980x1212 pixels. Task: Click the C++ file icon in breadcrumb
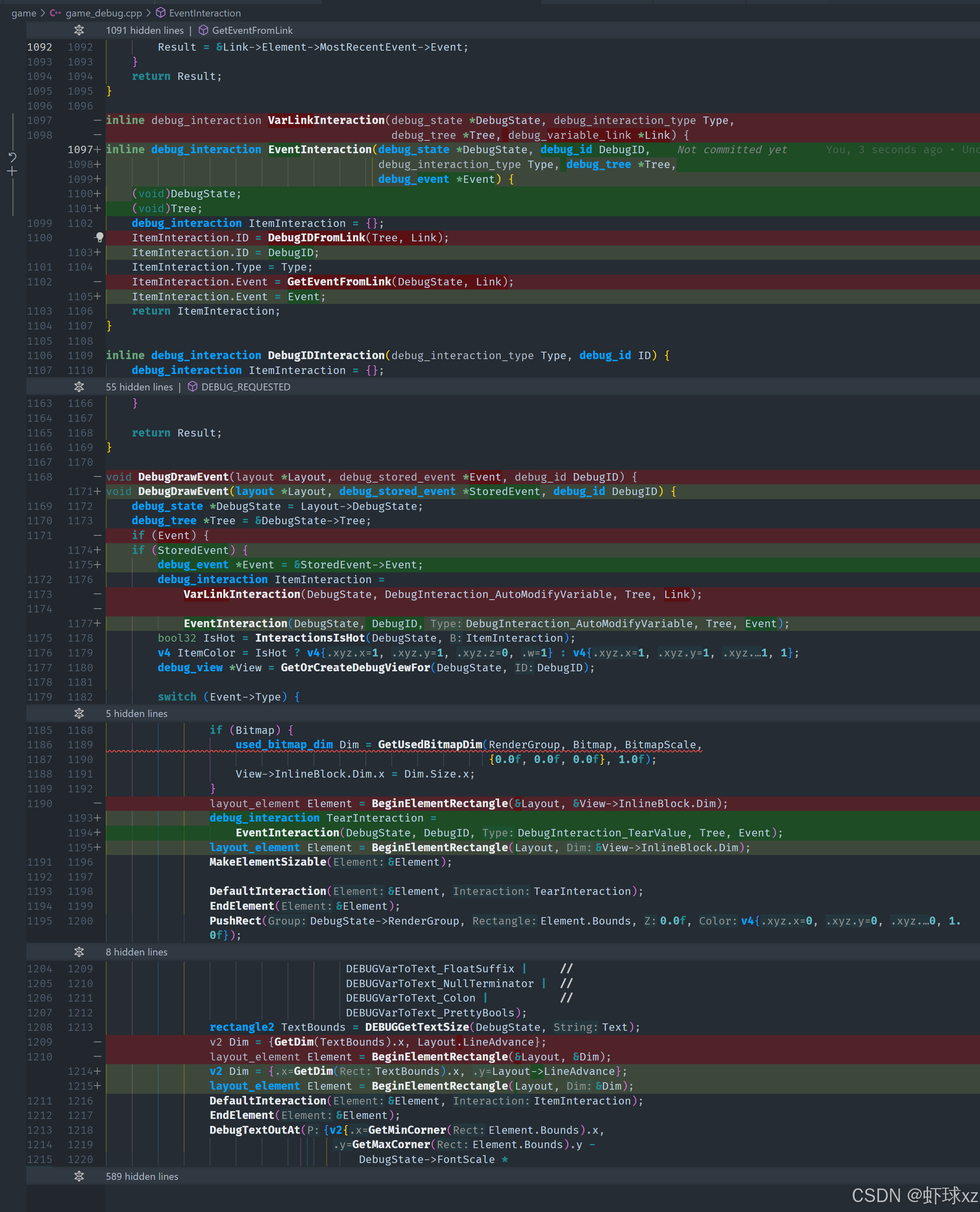55,13
